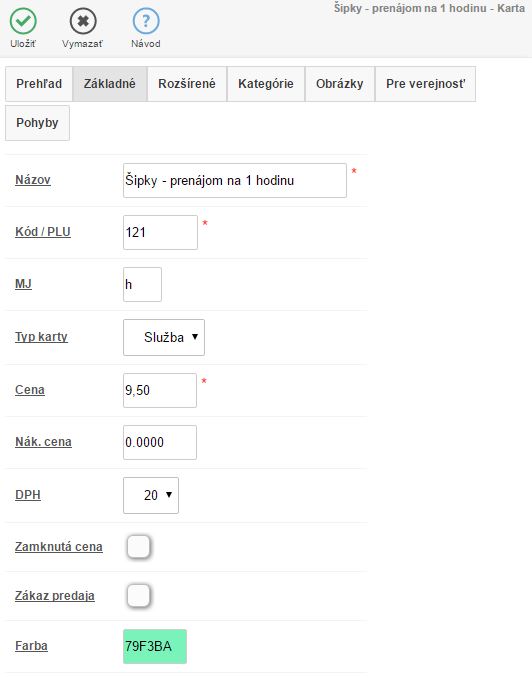Select the MJ unit input field
532x678 pixels.
pyautogui.click(x=142, y=284)
